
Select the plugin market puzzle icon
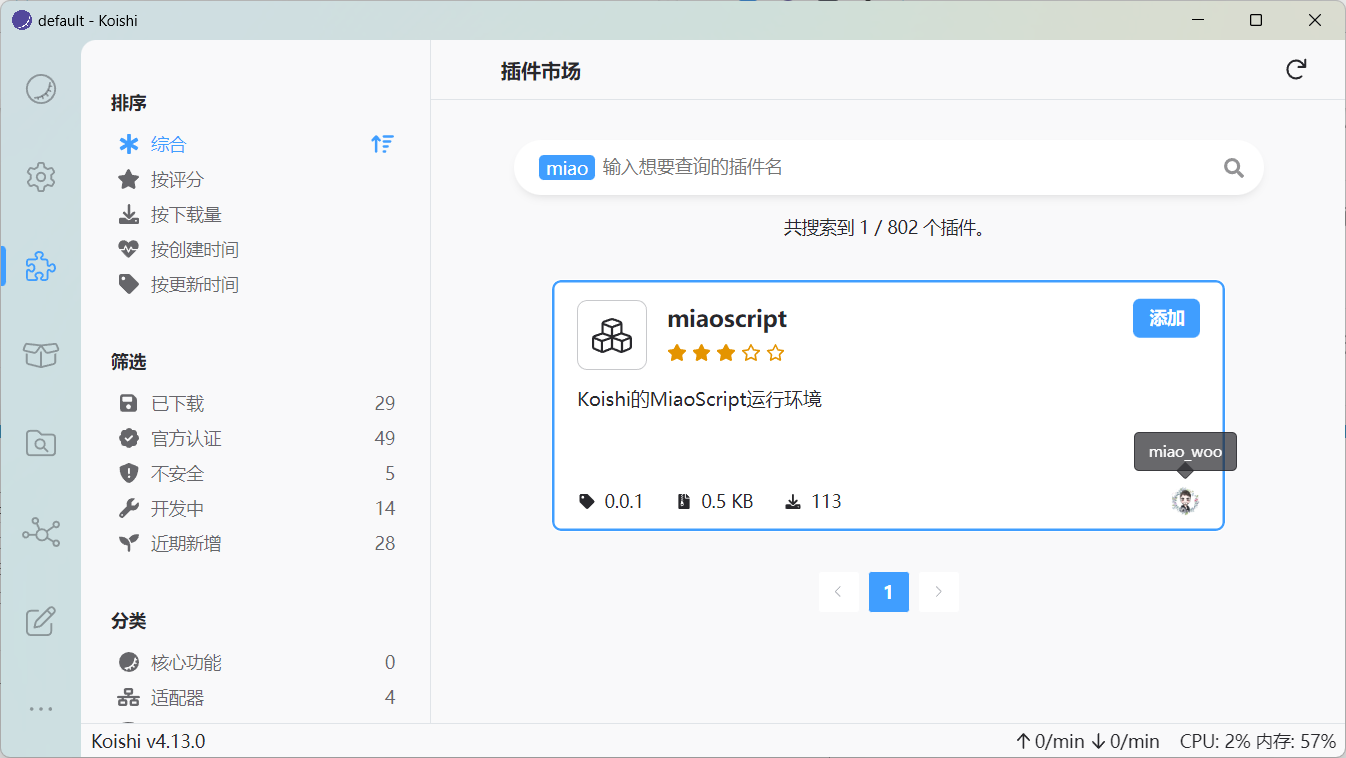(x=40, y=266)
